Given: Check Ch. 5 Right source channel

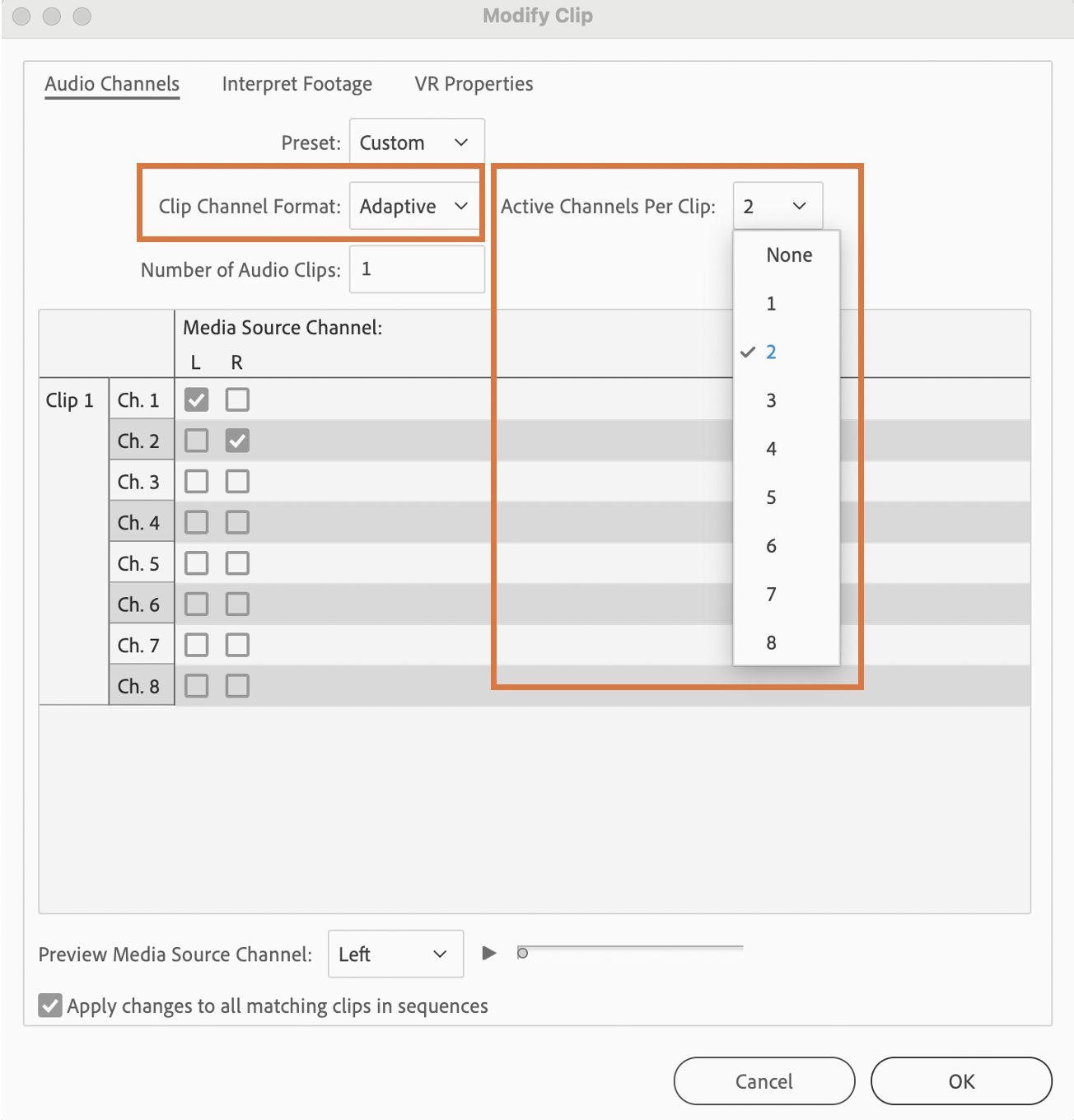Looking at the screenshot, I should tap(237, 563).
